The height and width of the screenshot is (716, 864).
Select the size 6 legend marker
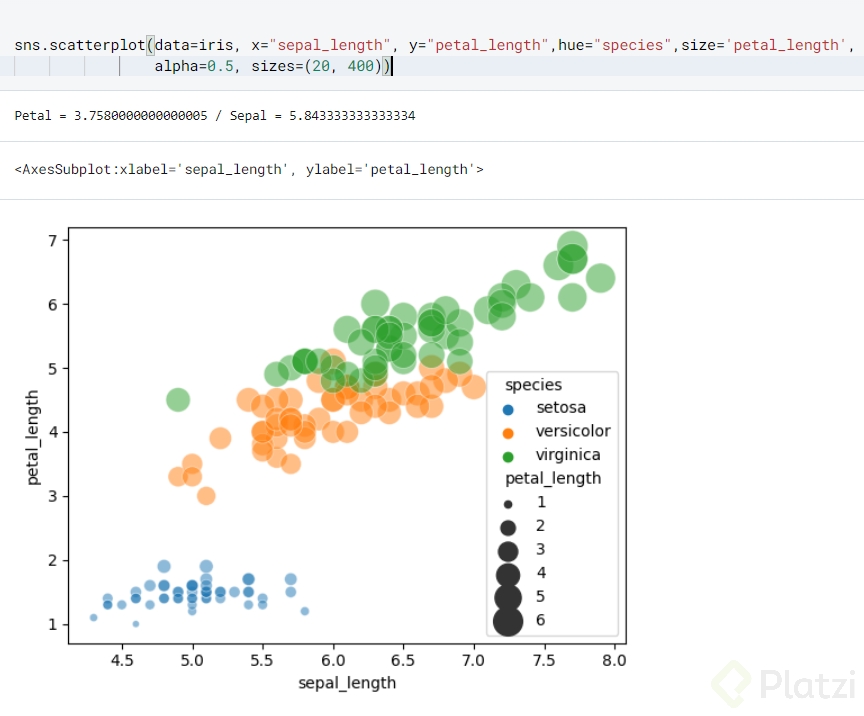508,621
